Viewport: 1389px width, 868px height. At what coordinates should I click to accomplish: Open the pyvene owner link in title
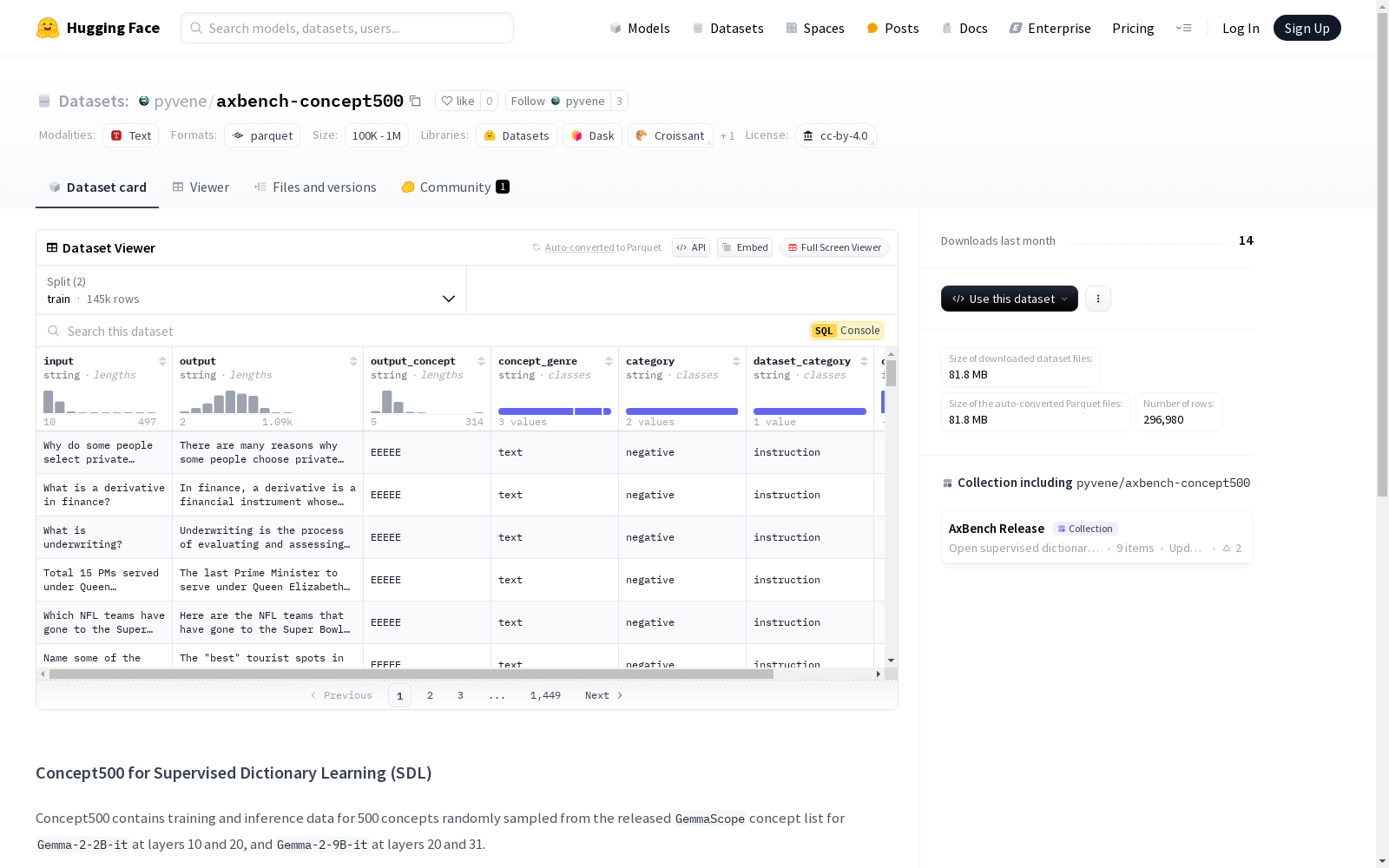pyautogui.click(x=181, y=101)
